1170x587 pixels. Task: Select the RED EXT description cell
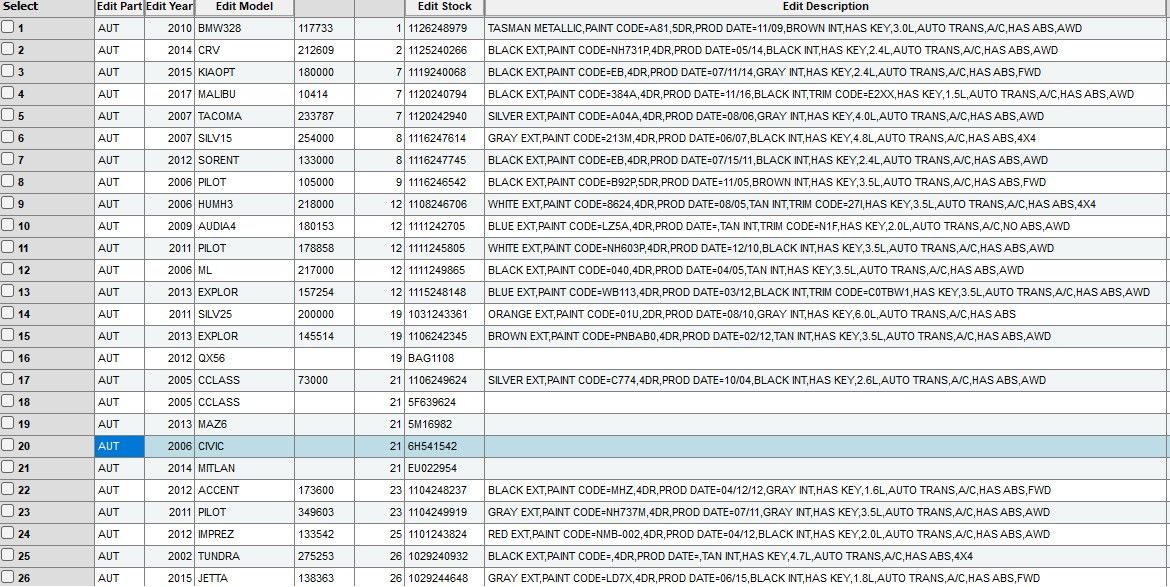coord(826,534)
